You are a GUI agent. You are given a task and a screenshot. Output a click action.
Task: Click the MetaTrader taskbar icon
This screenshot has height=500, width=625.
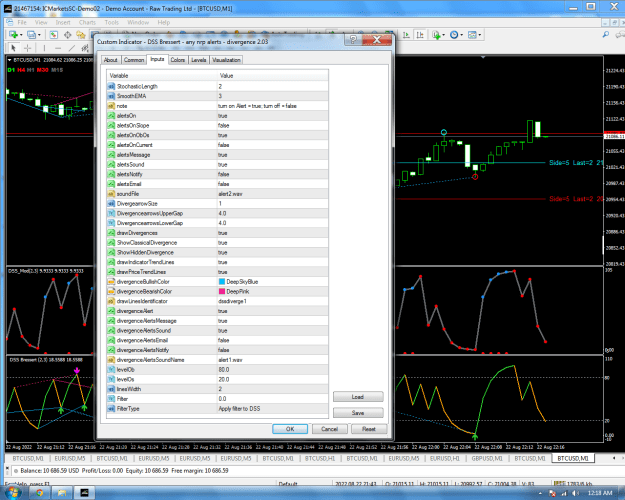[84, 493]
